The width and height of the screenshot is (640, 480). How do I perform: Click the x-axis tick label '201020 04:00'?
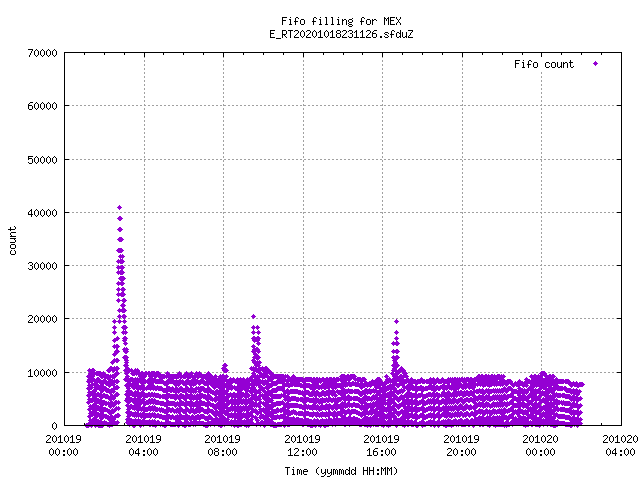[620, 446]
